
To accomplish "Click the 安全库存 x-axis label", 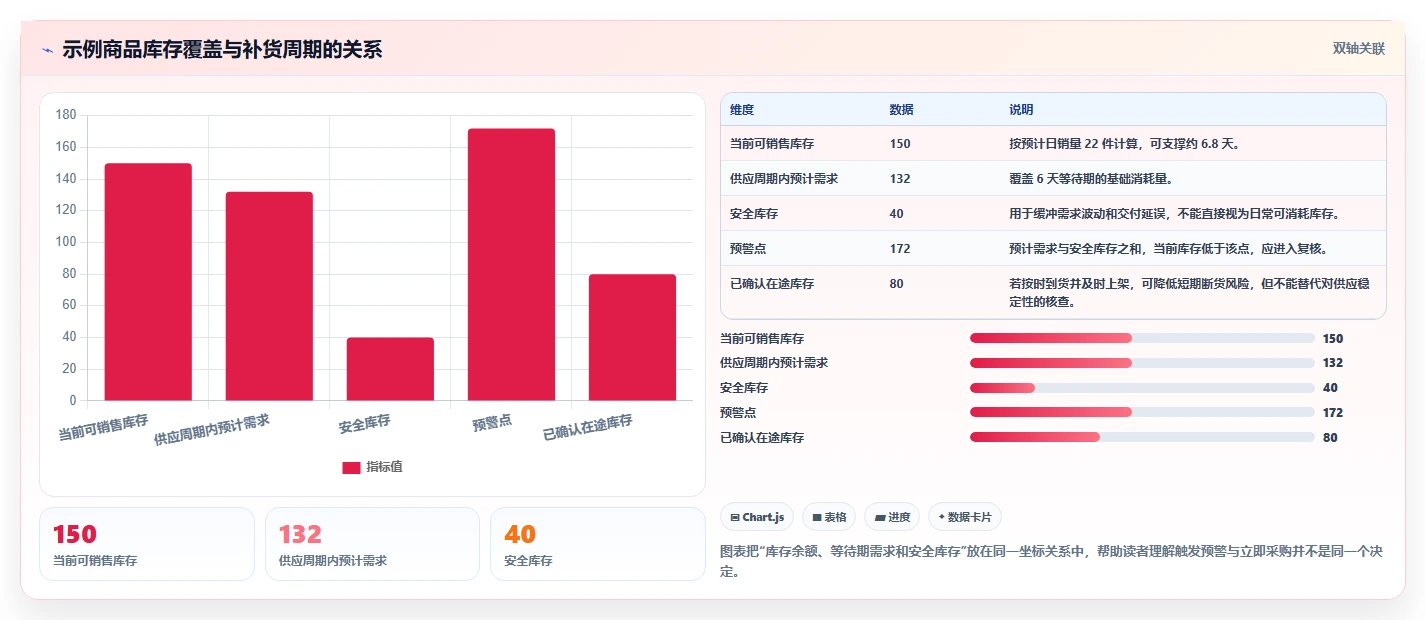I will (x=365, y=423).
